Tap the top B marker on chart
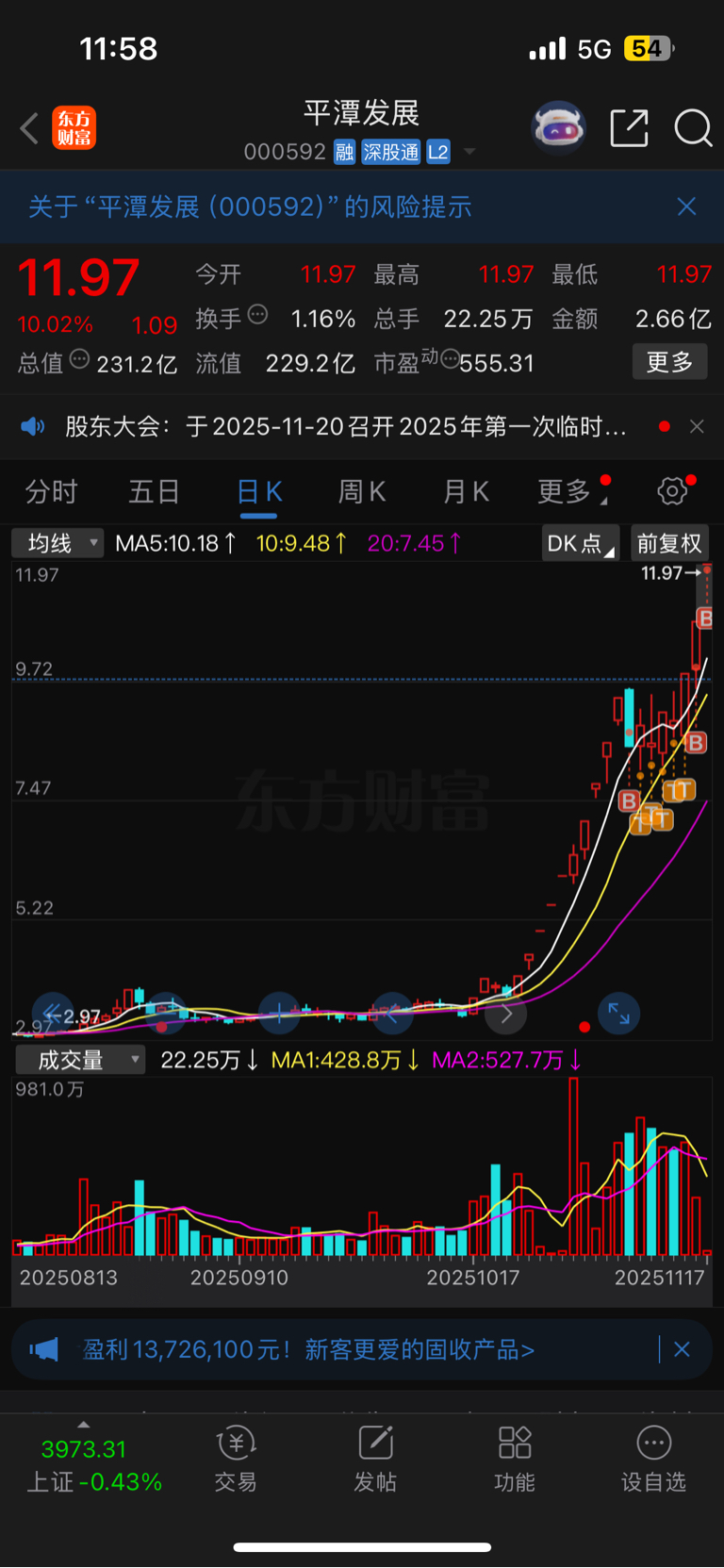The height and width of the screenshot is (1568, 724). 704,618
